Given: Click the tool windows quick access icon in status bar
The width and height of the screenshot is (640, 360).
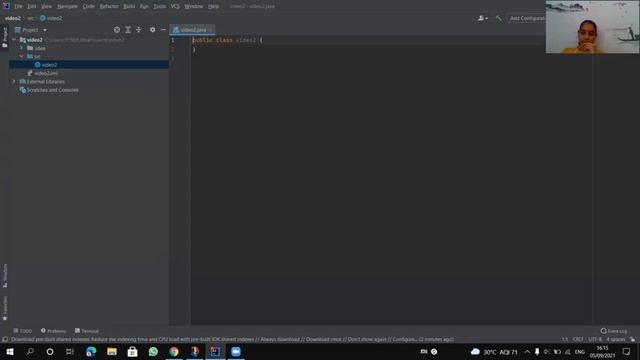Looking at the screenshot, I should pos(5,339).
